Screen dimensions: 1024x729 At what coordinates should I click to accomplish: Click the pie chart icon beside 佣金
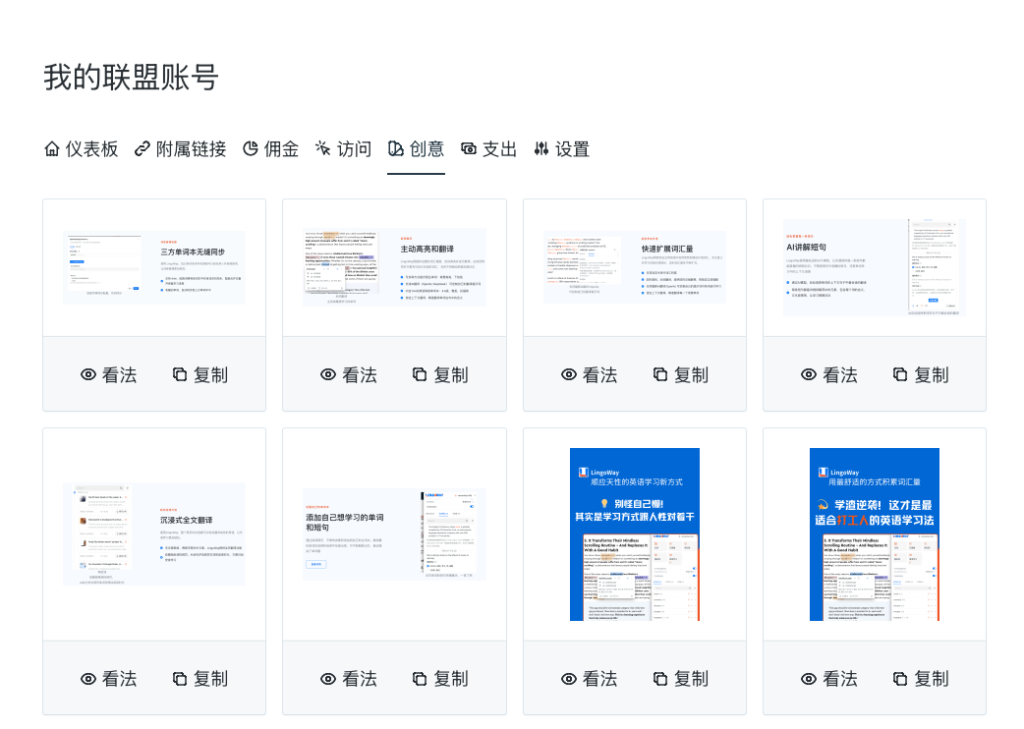(x=250, y=149)
